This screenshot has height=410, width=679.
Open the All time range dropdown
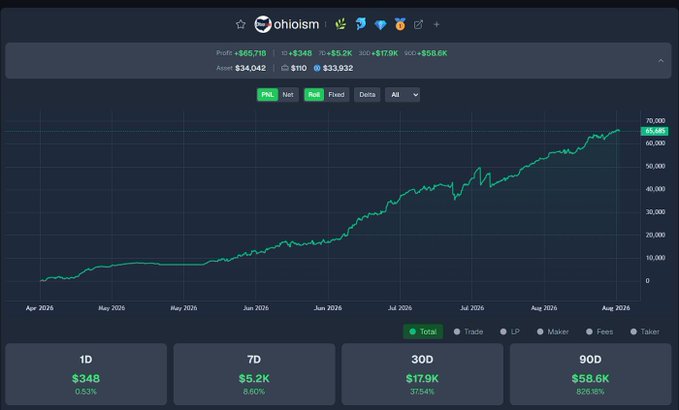(x=403, y=95)
